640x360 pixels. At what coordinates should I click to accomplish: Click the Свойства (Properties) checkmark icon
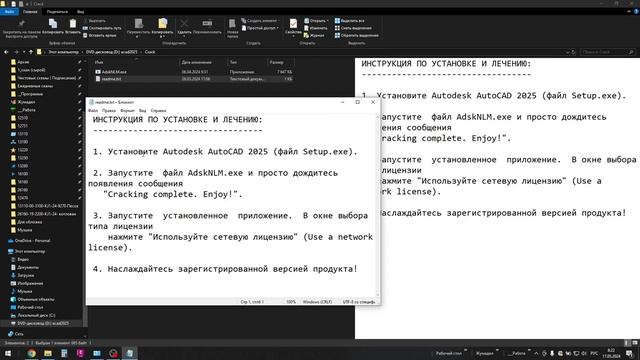[x=293, y=24]
